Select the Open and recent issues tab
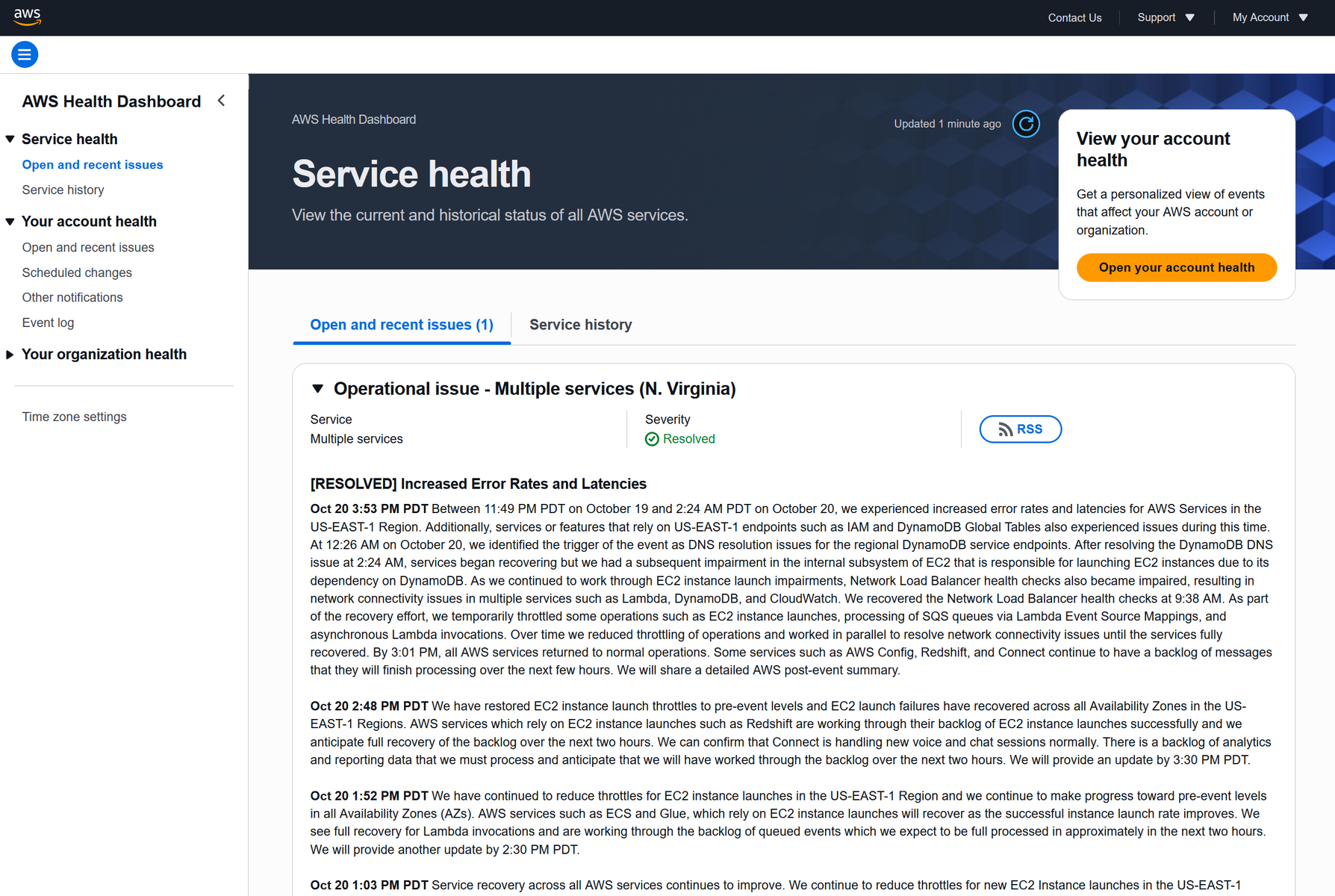1335x896 pixels. click(402, 325)
